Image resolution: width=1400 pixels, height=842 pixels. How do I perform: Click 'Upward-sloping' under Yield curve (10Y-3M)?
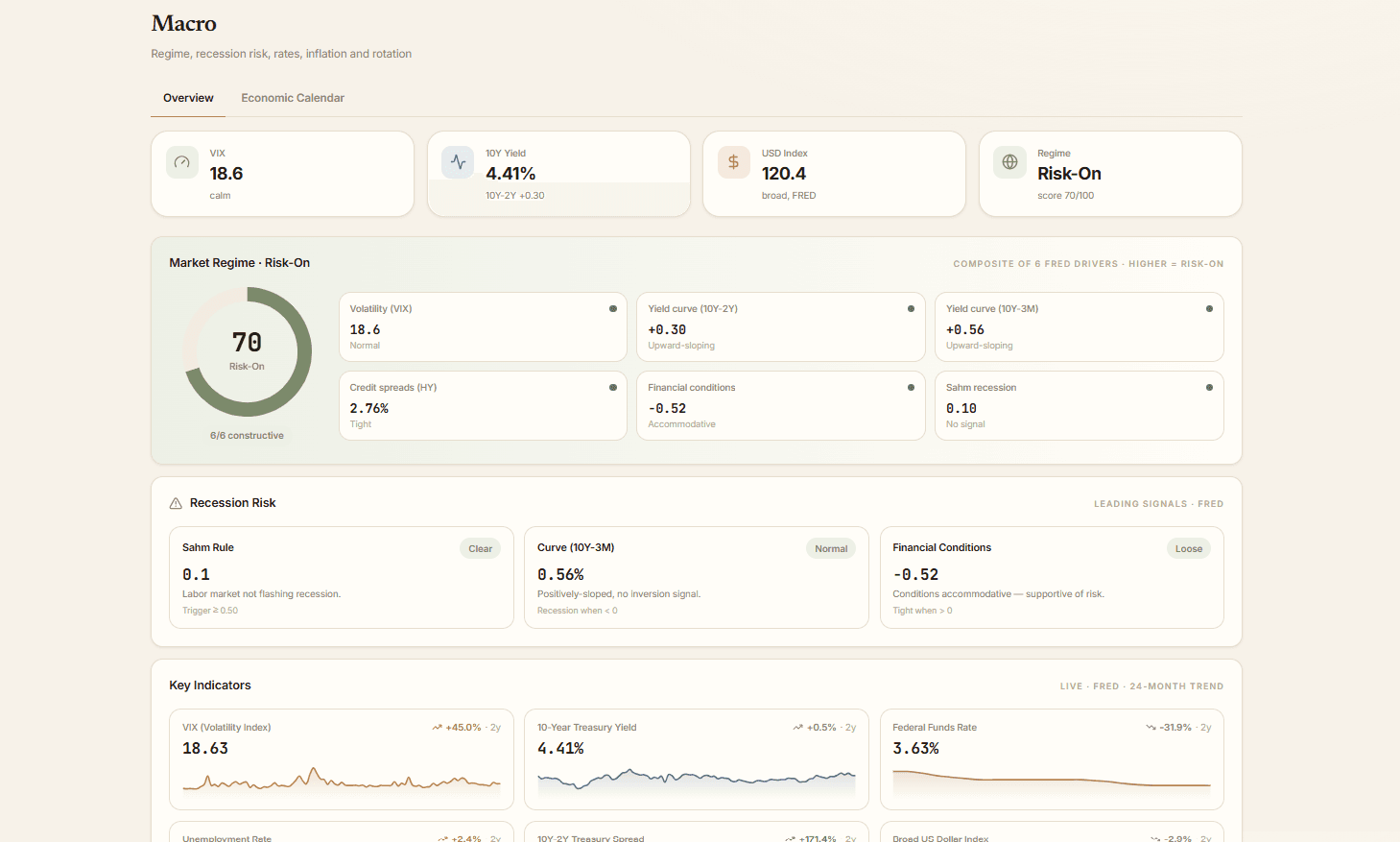pos(979,346)
